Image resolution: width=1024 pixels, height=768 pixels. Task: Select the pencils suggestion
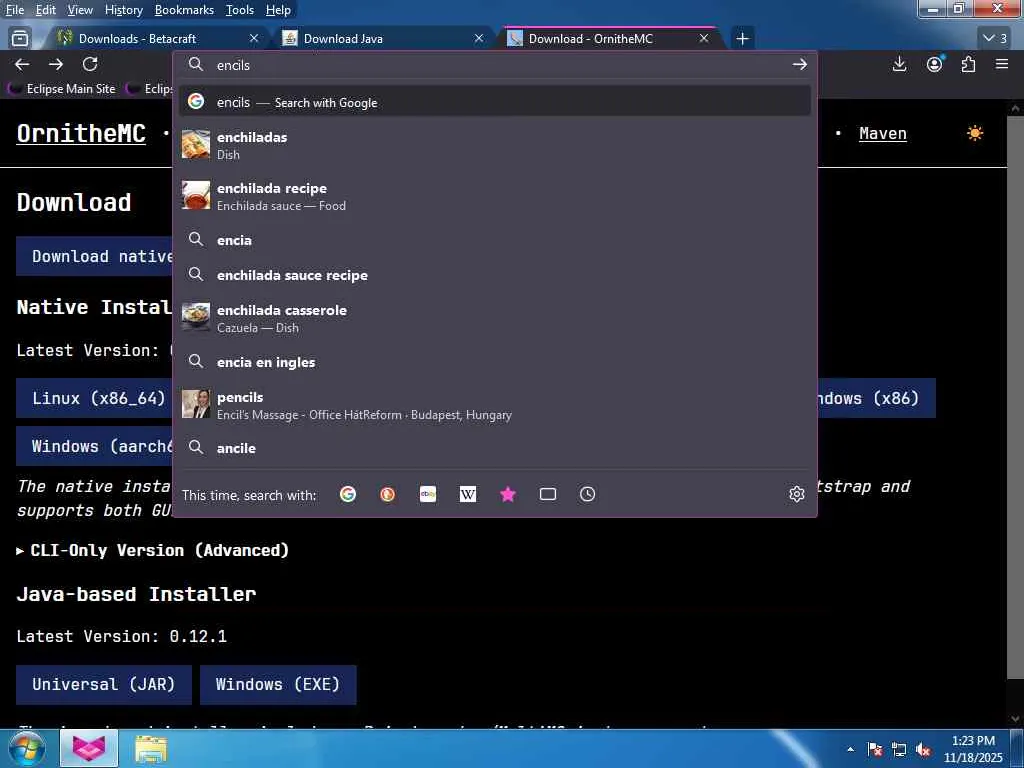pyautogui.click(x=495, y=405)
